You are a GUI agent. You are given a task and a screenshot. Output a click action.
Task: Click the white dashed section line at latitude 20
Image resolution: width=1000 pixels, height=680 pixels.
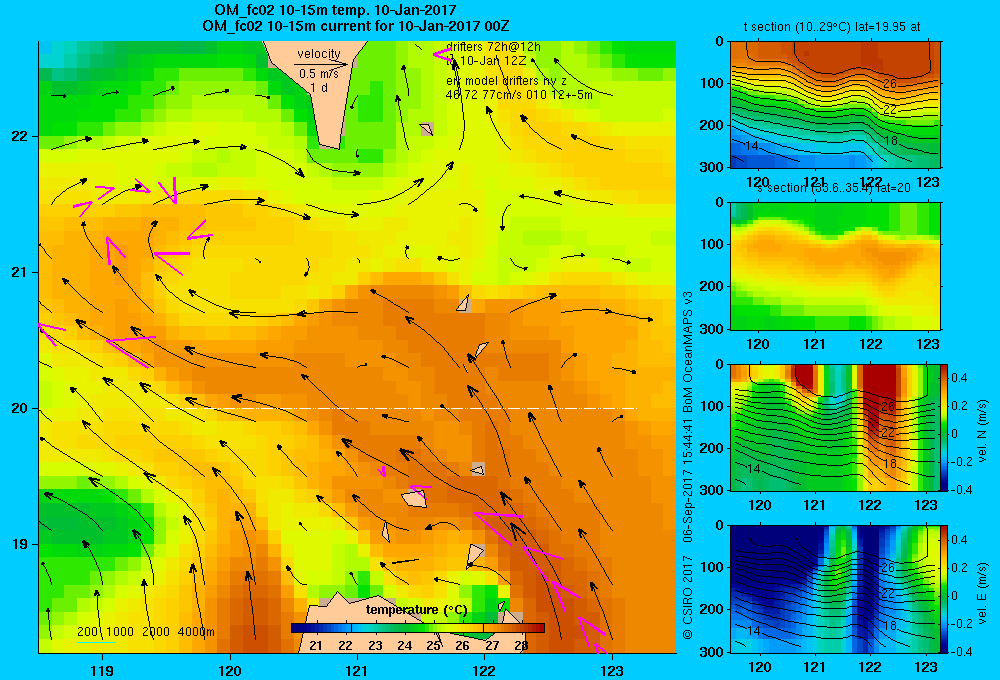point(401,408)
